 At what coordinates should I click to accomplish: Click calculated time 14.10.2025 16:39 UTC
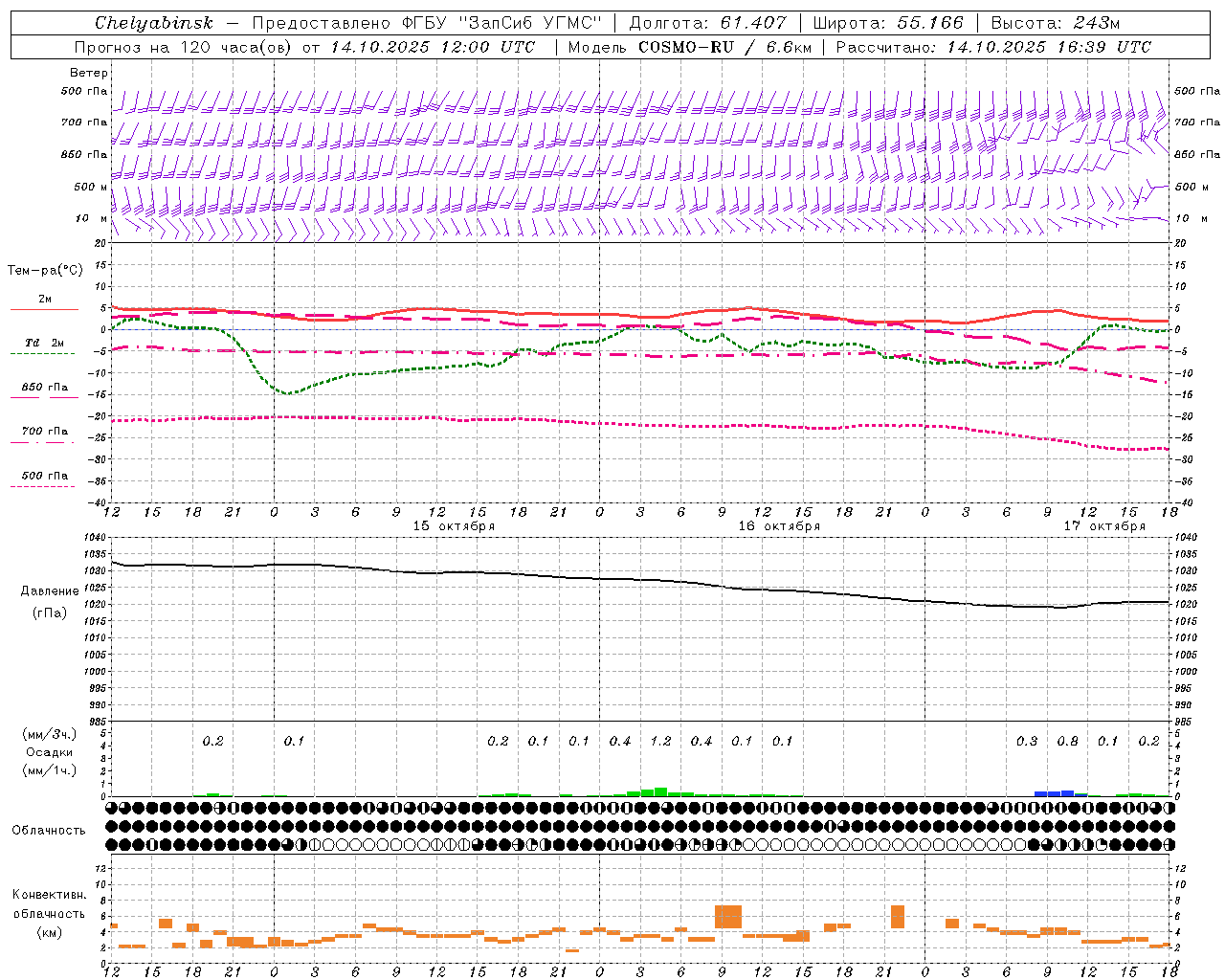point(1049,47)
